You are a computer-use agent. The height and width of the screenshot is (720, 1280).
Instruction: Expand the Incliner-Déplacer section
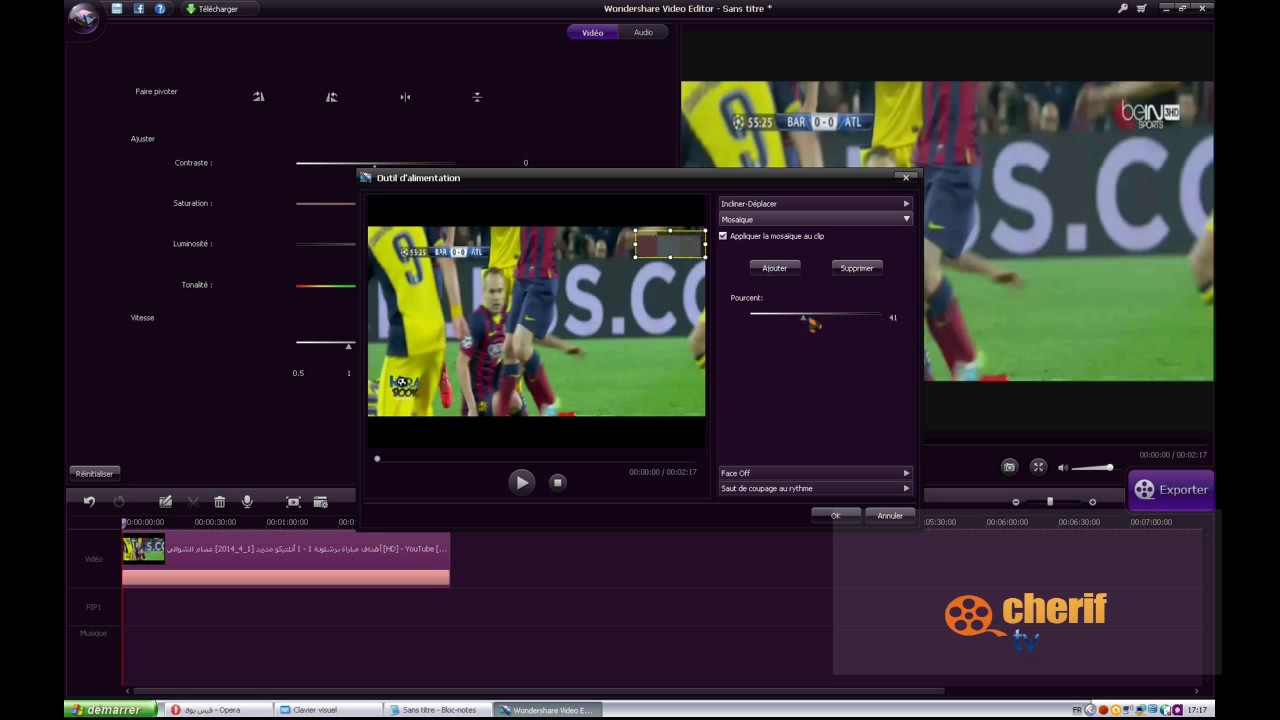[815, 204]
